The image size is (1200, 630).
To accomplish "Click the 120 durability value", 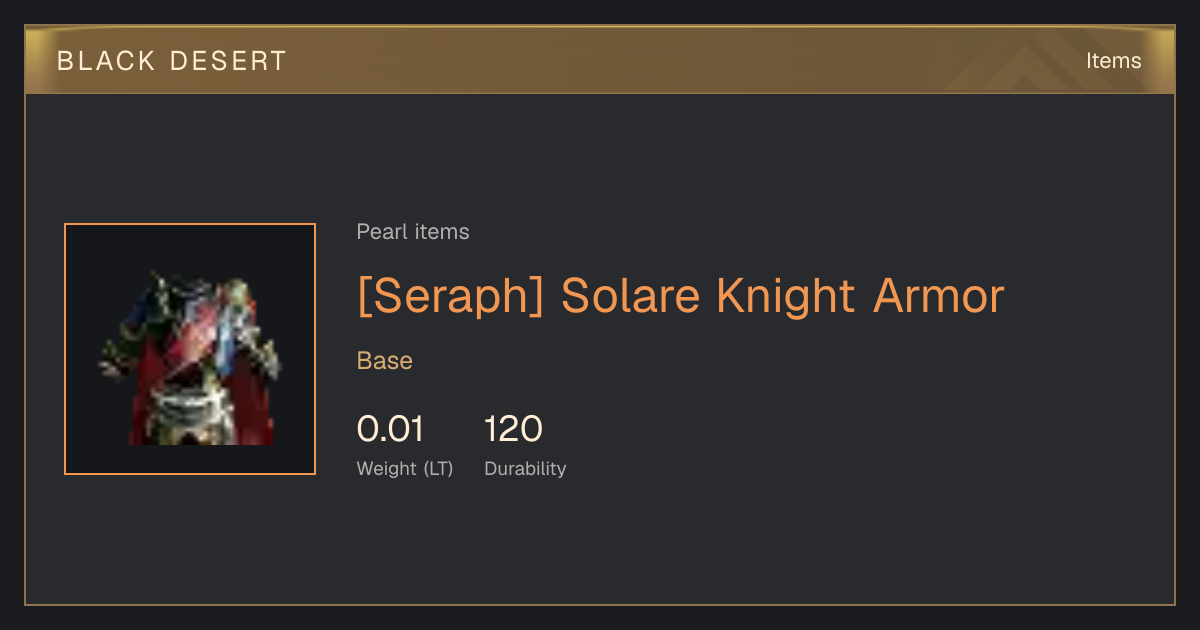I will [x=513, y=429].
